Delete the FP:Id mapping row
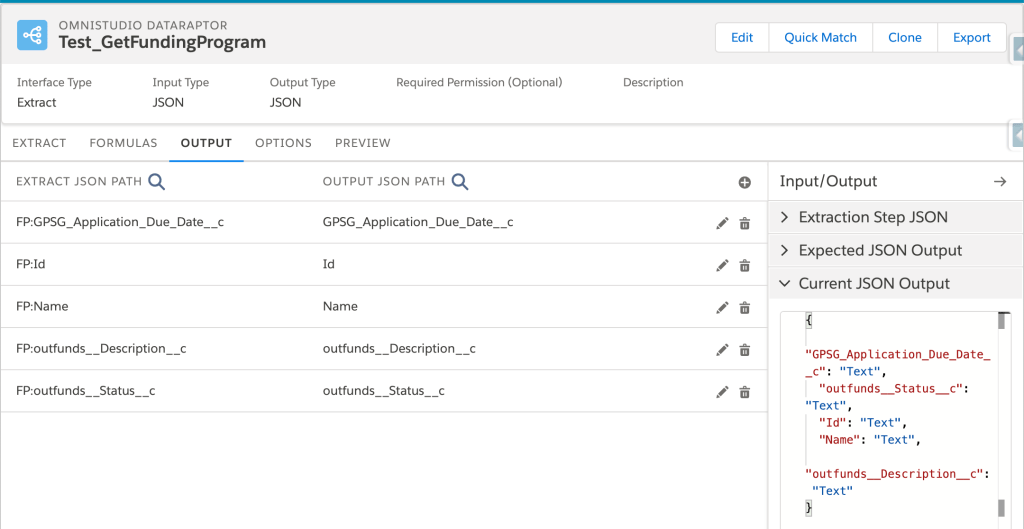Screen dimensions: 1024x529 [x=744, y=265]
